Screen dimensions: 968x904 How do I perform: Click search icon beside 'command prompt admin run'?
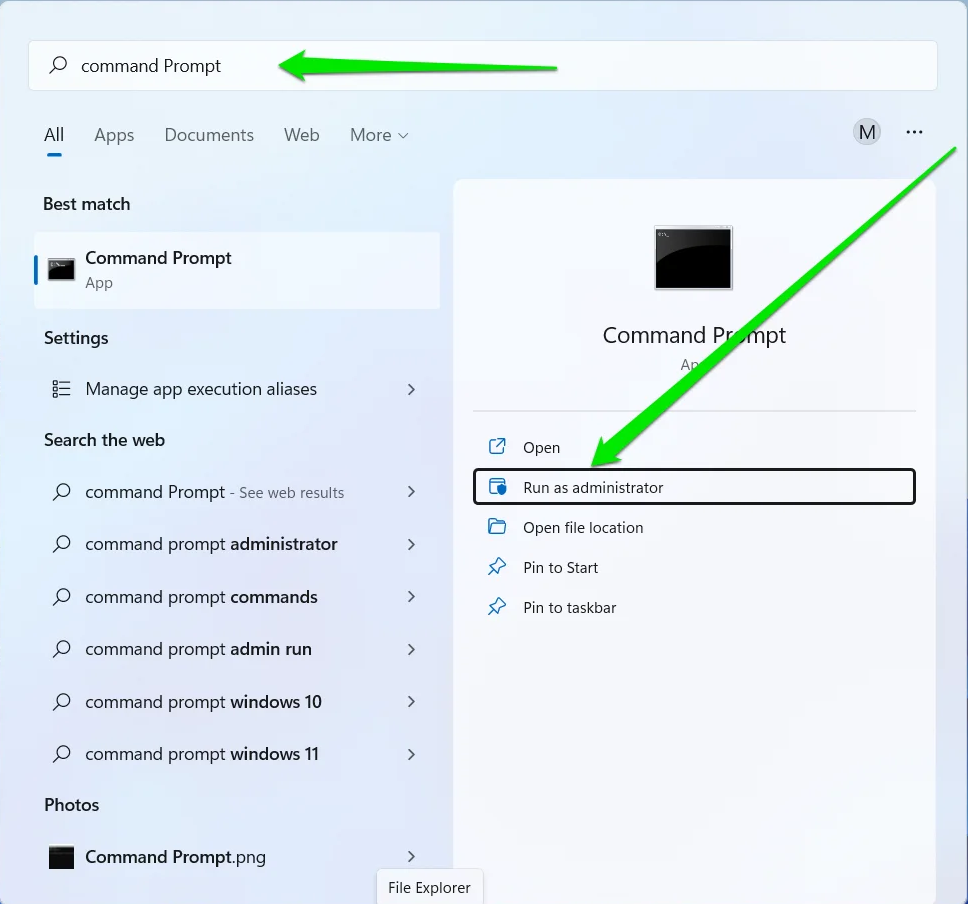coord(61,649)
